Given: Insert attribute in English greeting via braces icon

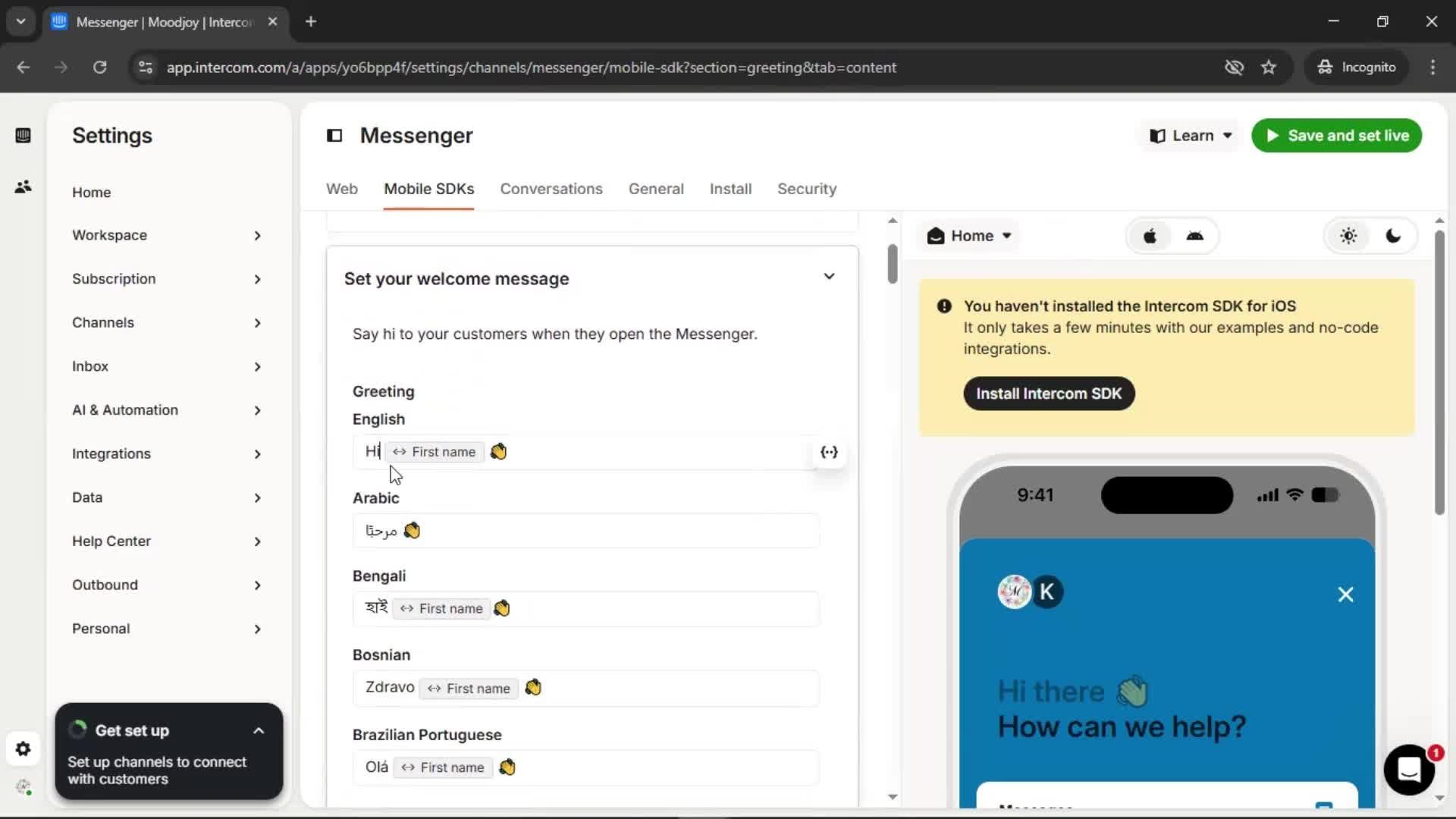Looking at the screenshot, I should tap(829, 452).
